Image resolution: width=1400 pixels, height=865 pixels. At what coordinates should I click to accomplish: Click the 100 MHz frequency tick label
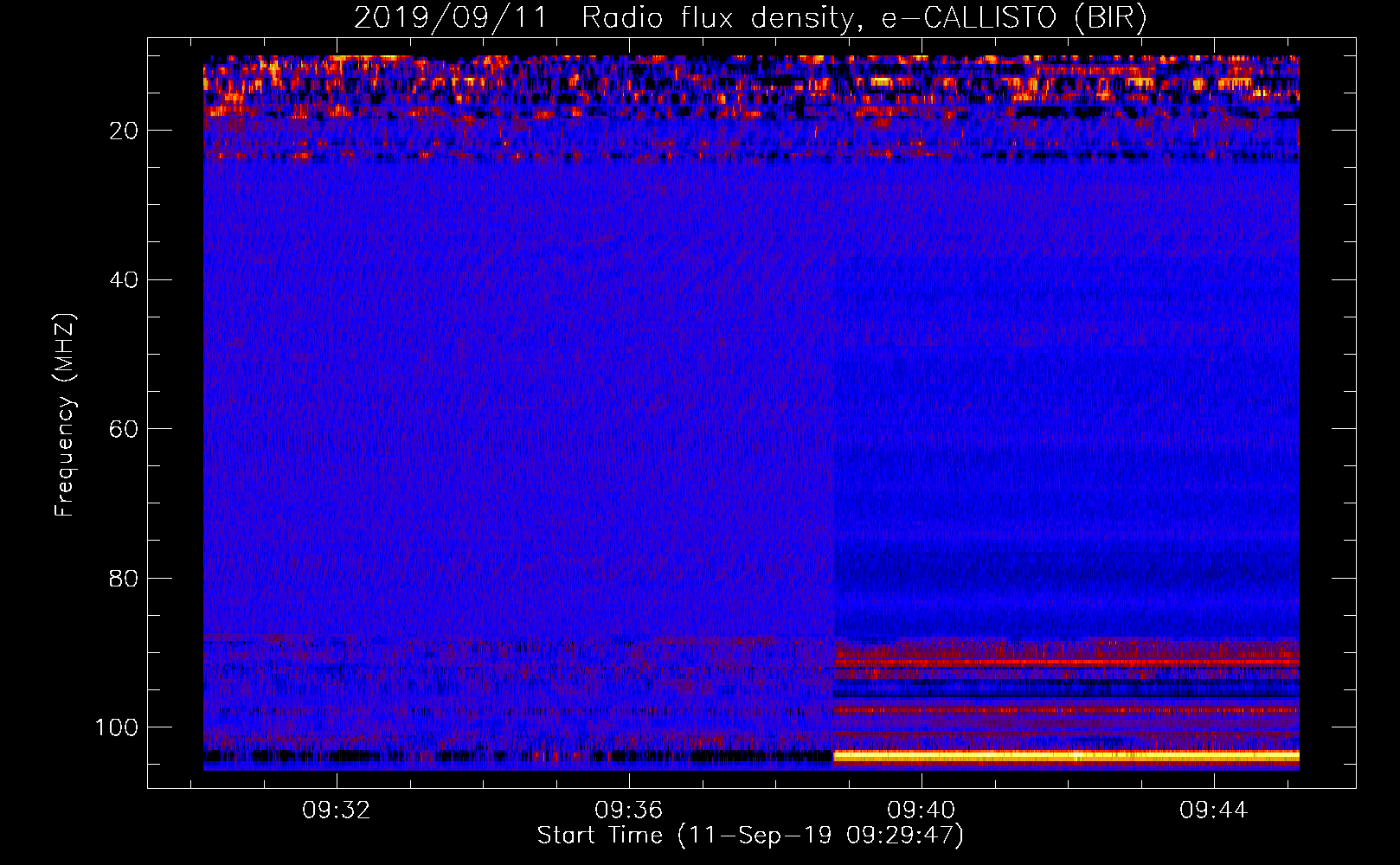[x=117, y=727]
